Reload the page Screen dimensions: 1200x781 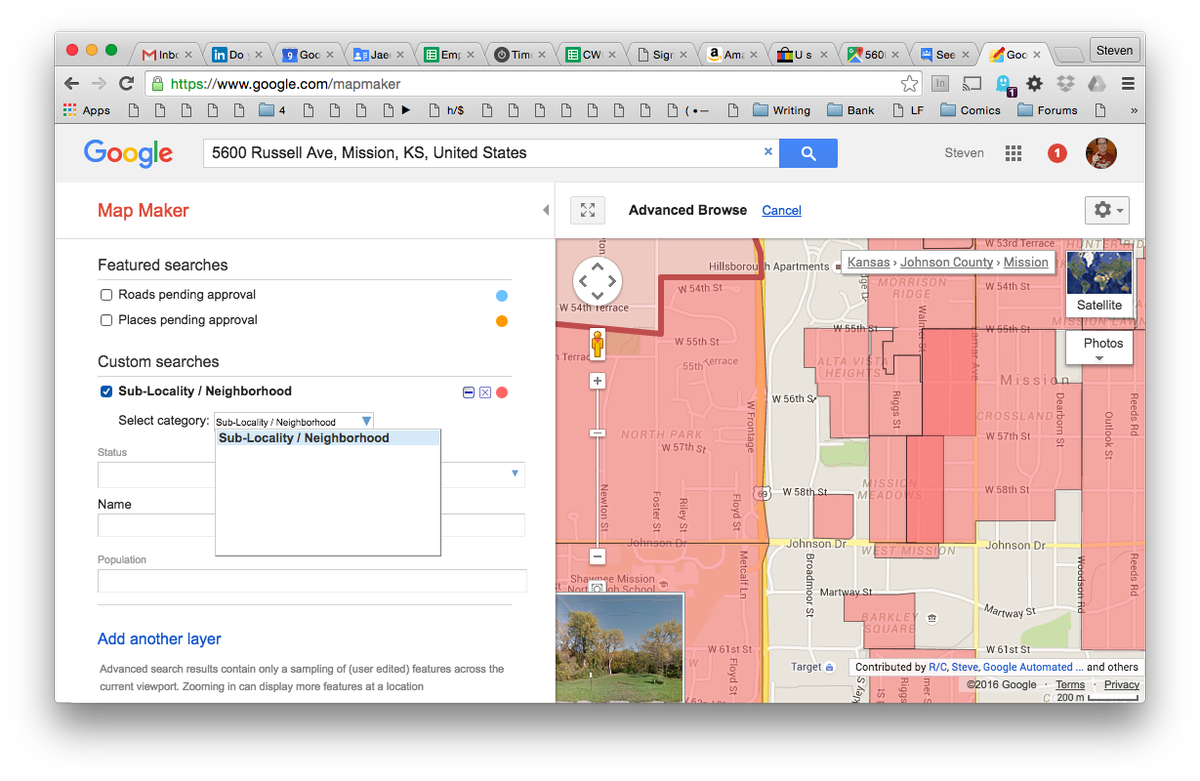[x=126, y=84]
